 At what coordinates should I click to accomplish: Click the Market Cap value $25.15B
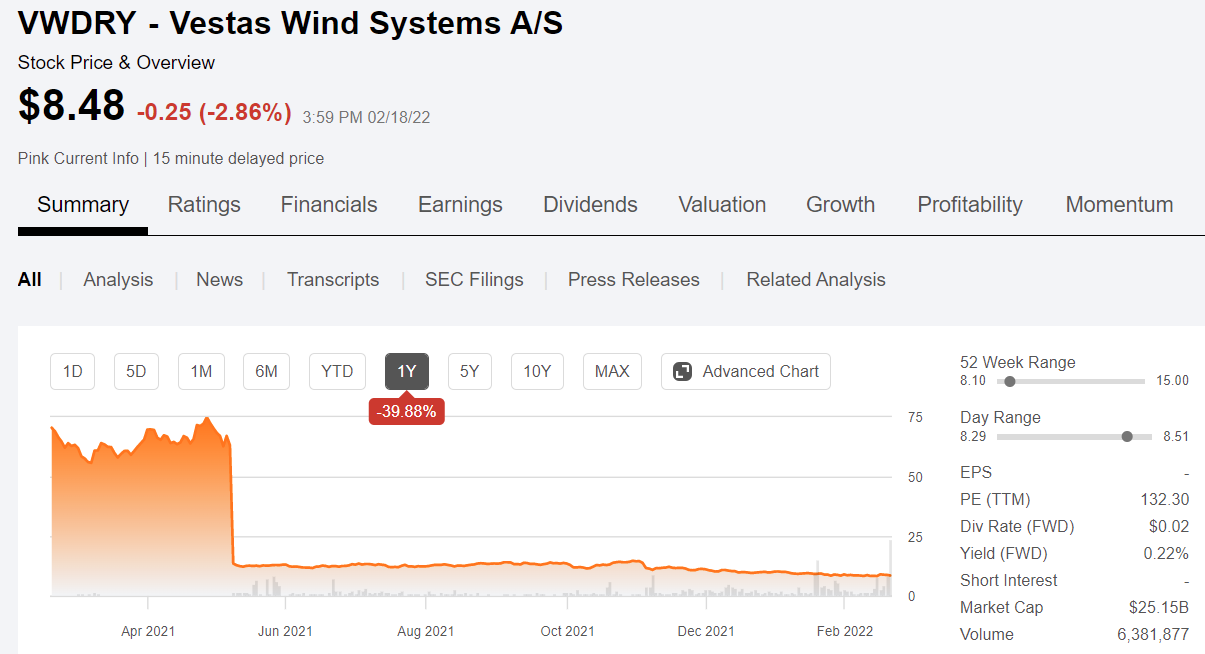(x=1159, y=607)
